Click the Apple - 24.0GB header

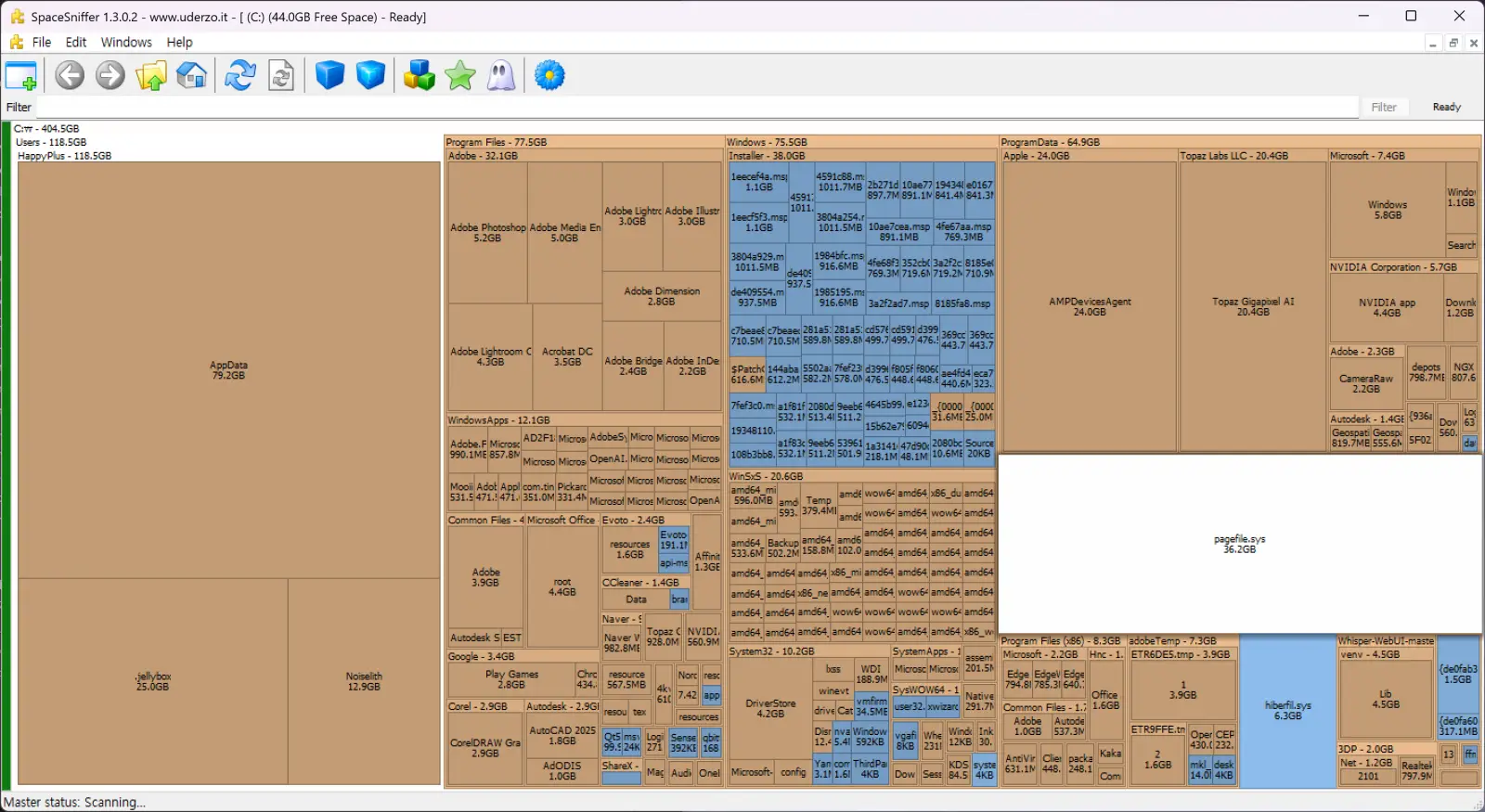(1036, 156)
